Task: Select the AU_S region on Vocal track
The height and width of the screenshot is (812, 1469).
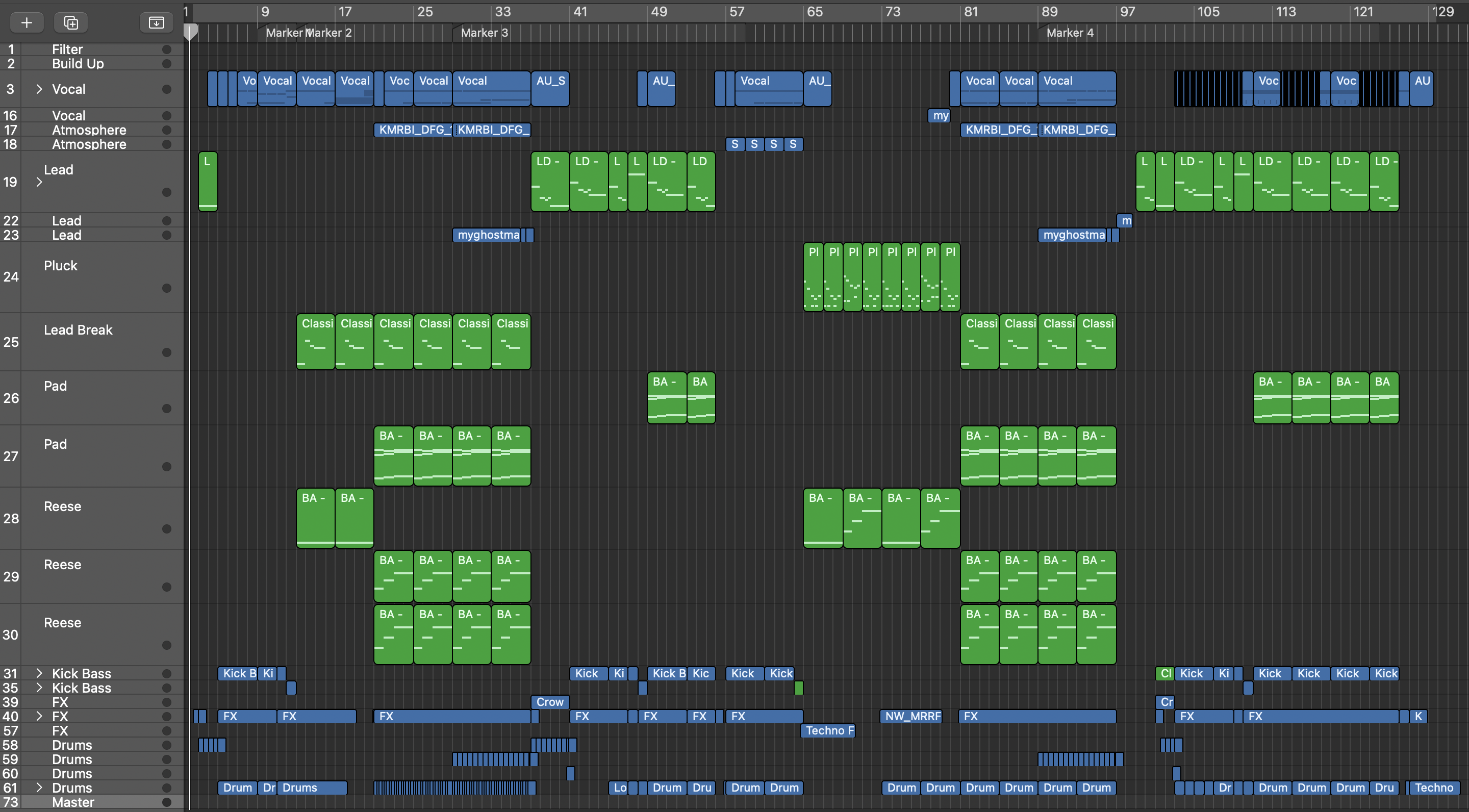Action: 550,88
